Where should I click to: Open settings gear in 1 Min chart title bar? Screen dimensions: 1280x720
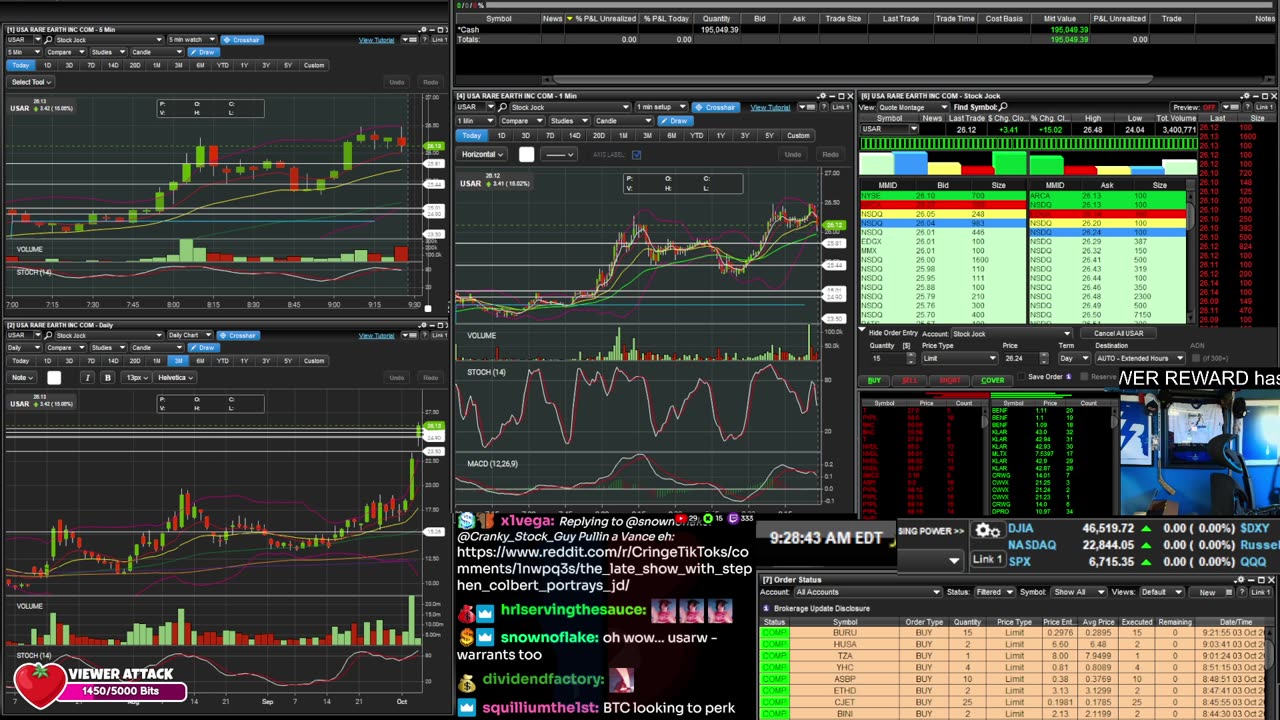point(823,96)
